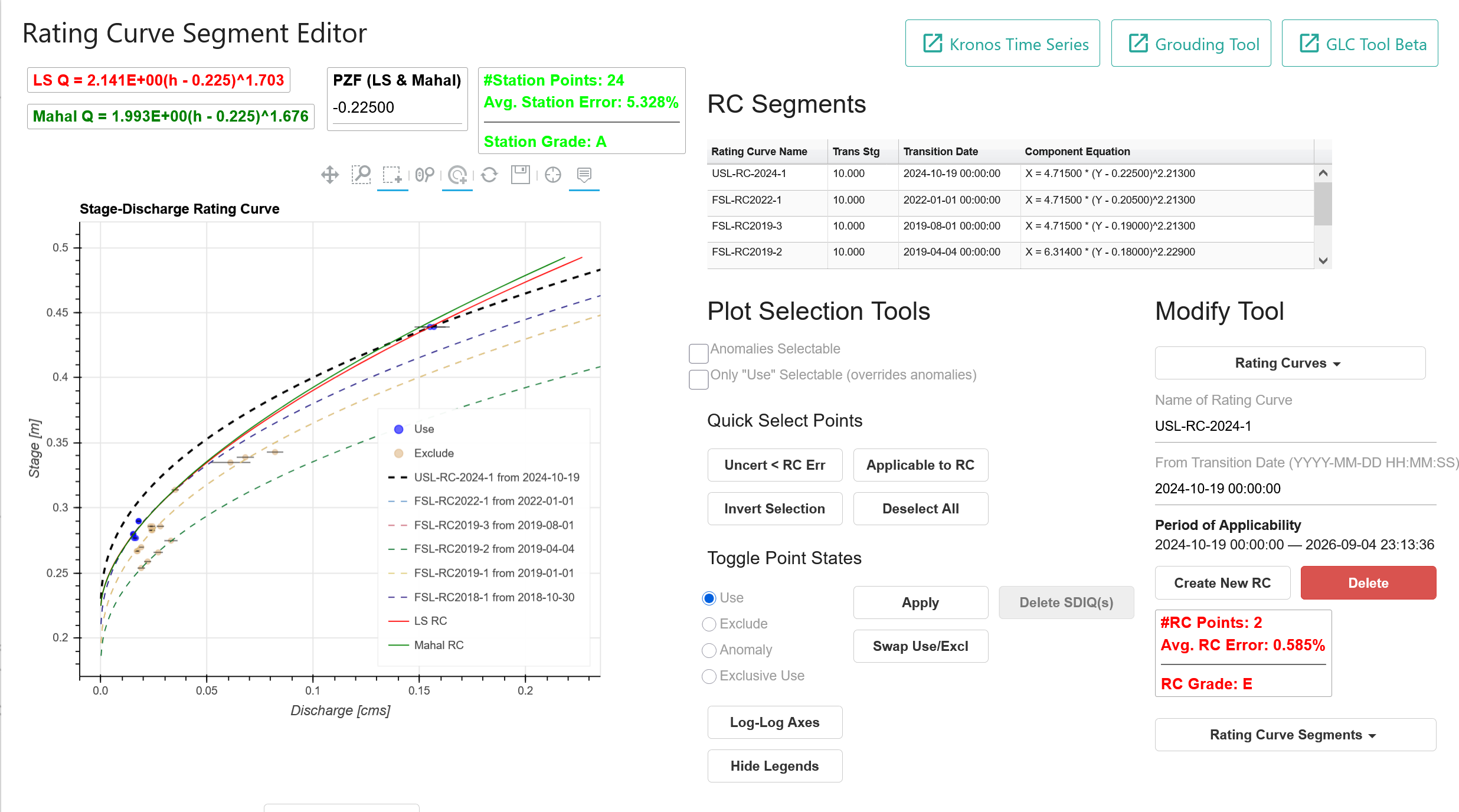Click Hide Legends button
Viewport: 1459px width, 812px height.
[x=774, y=766]
